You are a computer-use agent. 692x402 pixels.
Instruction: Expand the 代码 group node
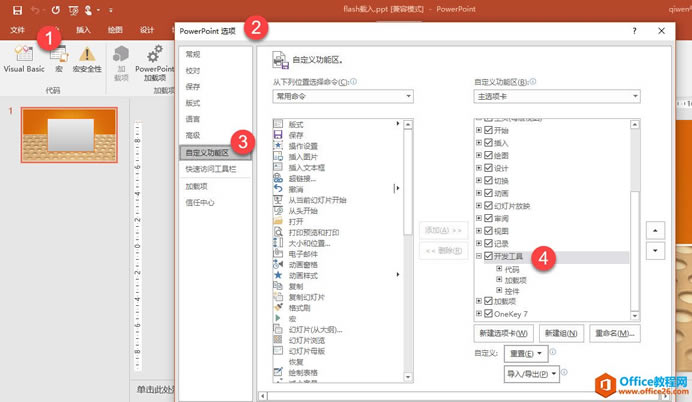(x=499, y=269)
